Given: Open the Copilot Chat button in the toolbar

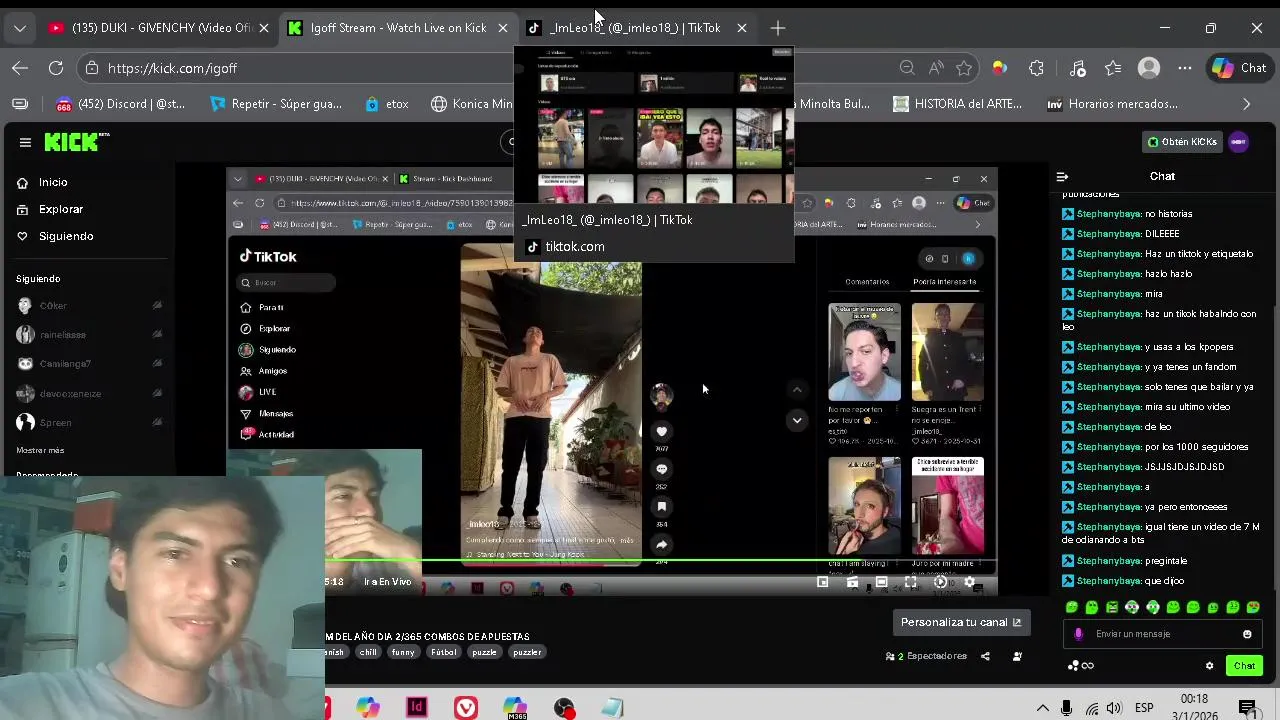Looking at the screenshot, I should pos(1239,68).
